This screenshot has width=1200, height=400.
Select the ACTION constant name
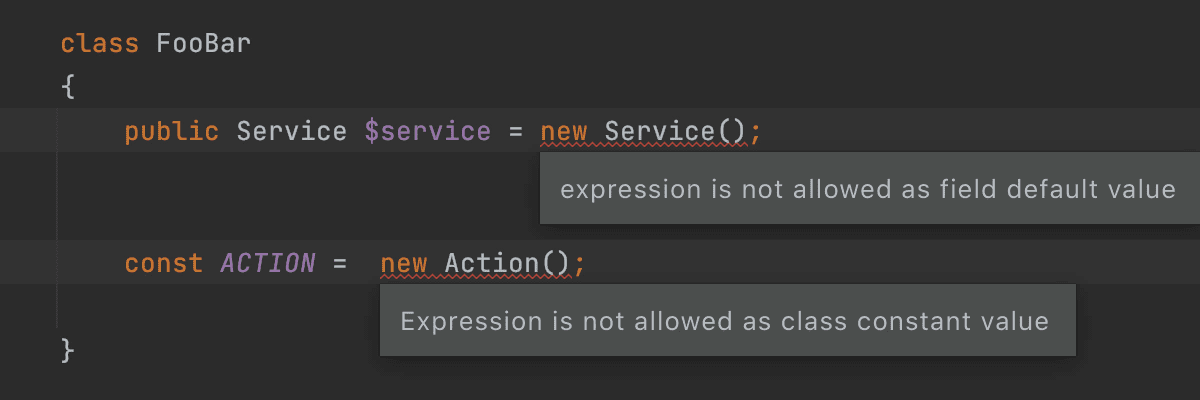click(268, 264)
